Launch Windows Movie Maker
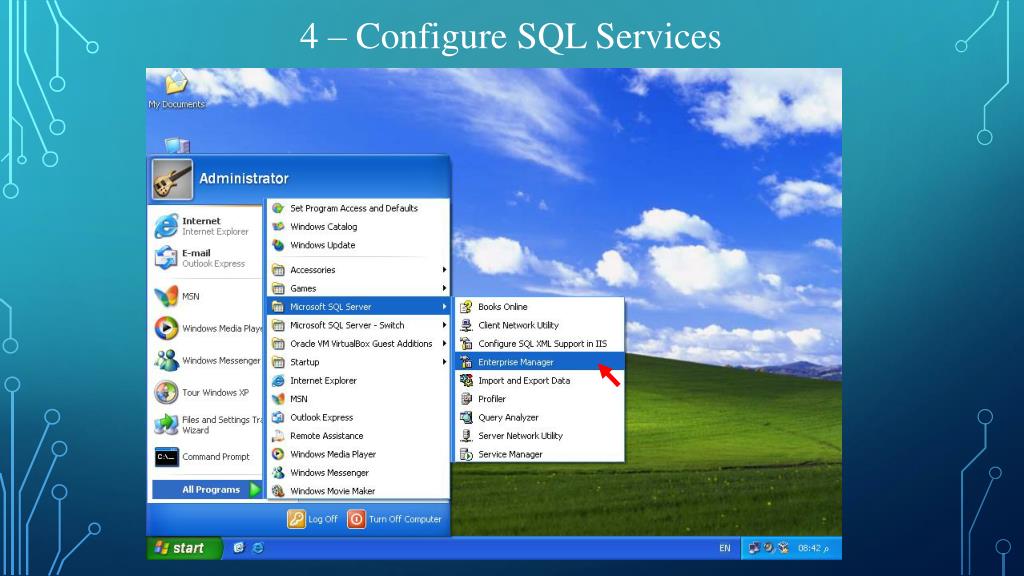The width and height of the screenshot is (1024, 576). [x=359, y=491]
